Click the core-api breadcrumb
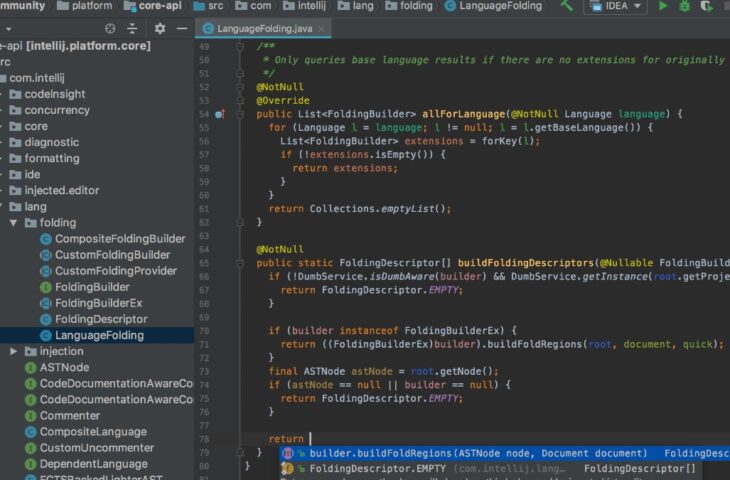730x480 pixels. (153, 6)
